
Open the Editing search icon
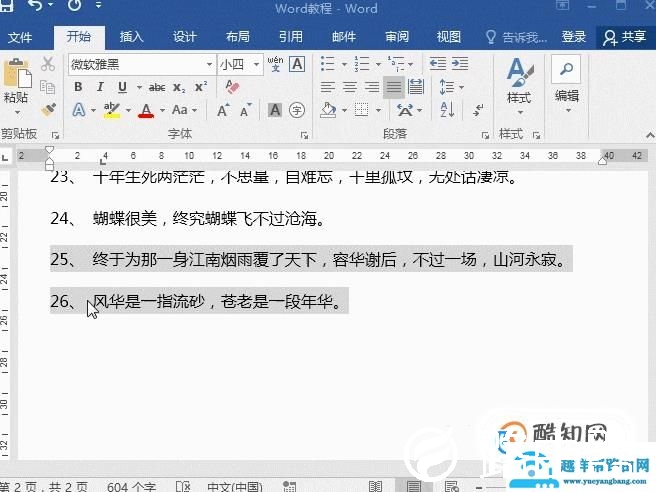(566, 69)
